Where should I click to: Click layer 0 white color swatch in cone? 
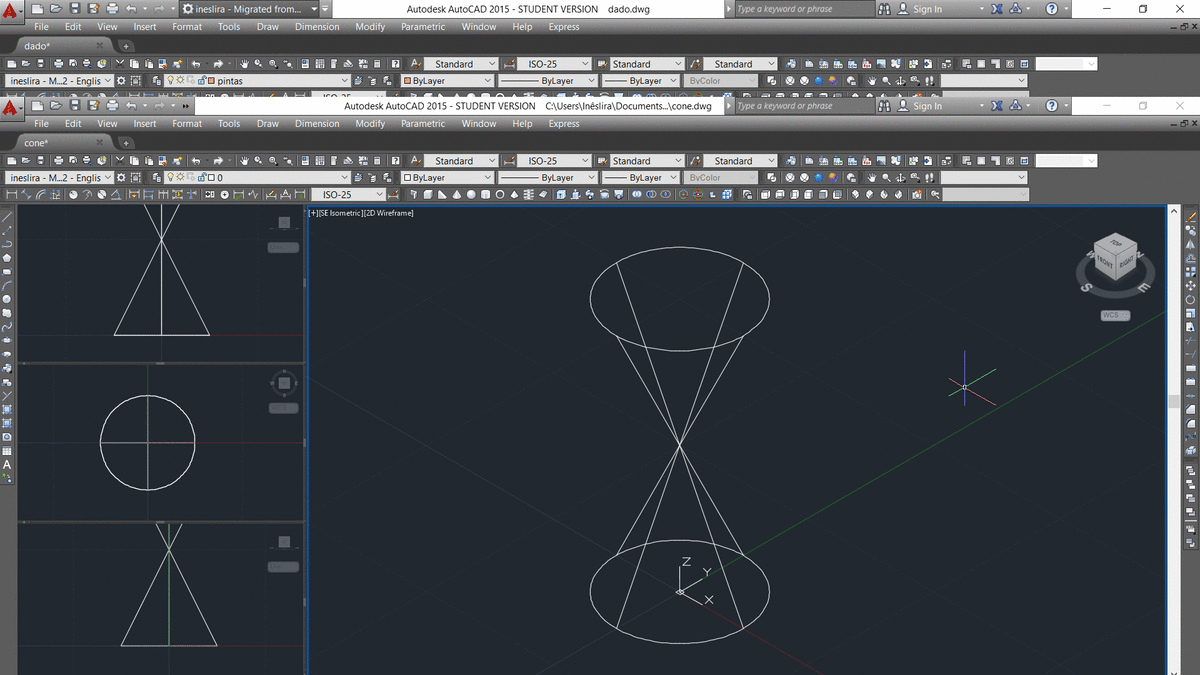211,178
